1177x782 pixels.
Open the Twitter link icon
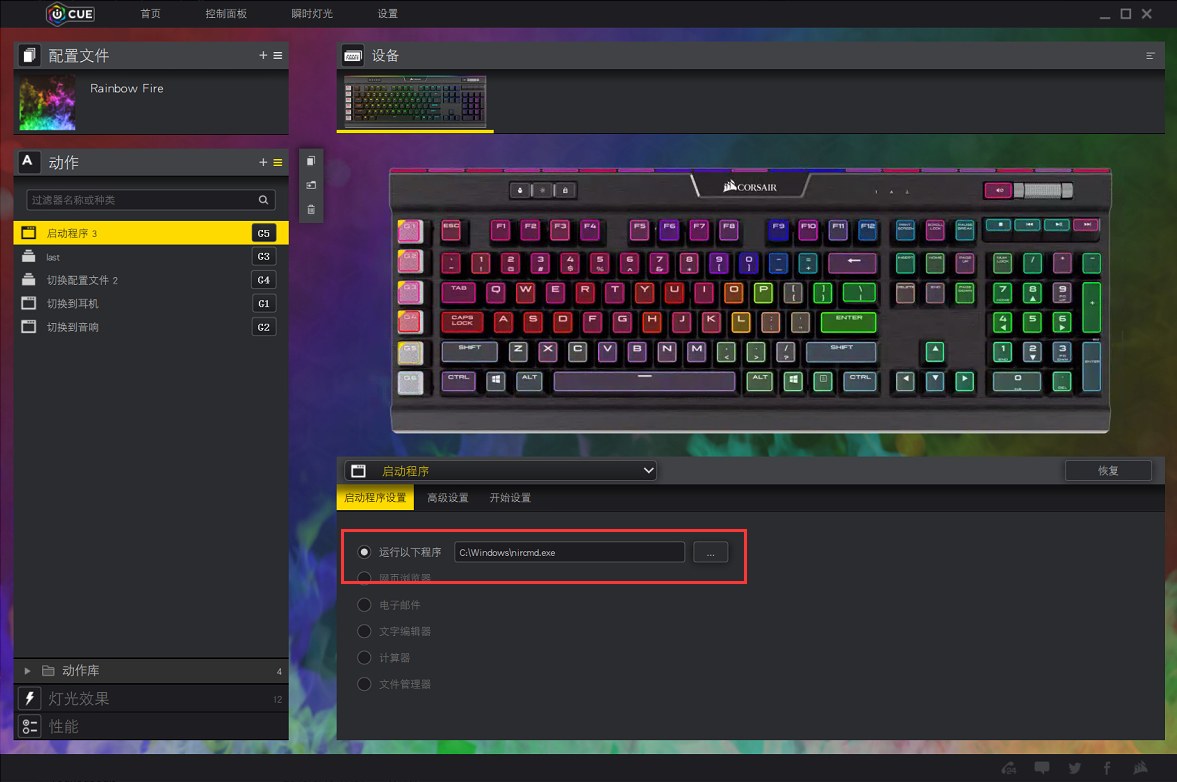[x=1075, y=768]
